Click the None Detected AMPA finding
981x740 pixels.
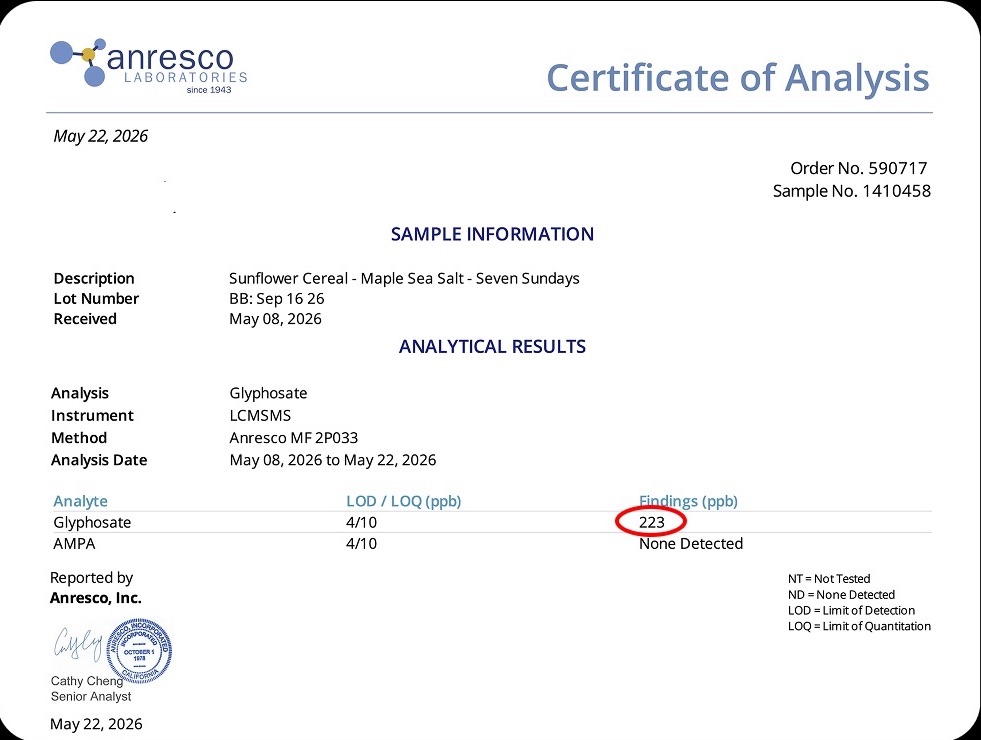point(691,544)
